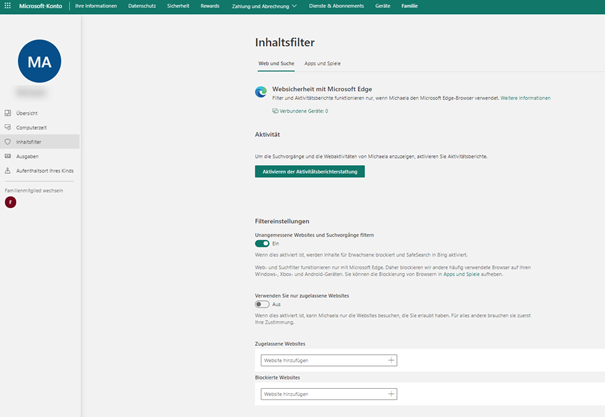Focus the Blockierte Websites input field
This screenshot has height=417, width=605.
[329, 394]
